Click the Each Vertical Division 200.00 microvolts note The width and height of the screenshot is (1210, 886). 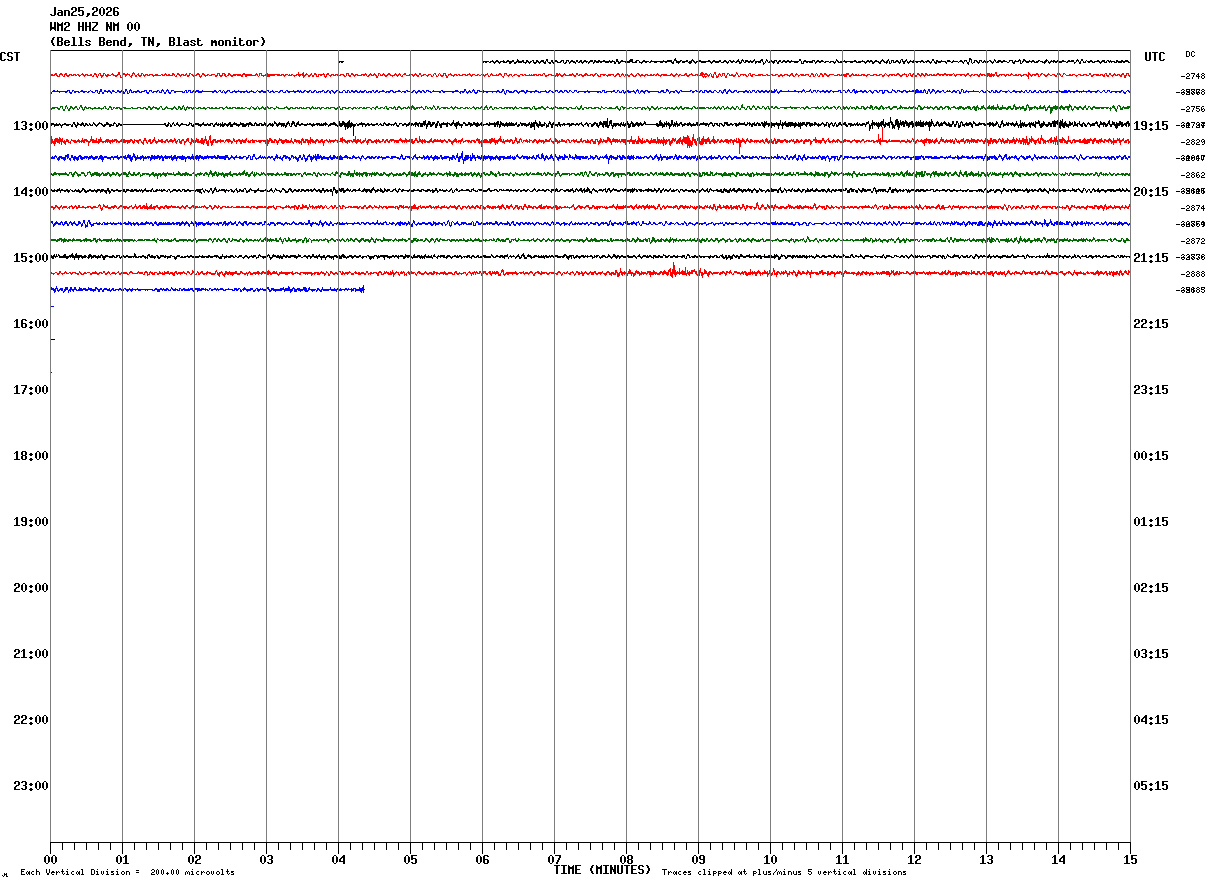click(127, 873)
